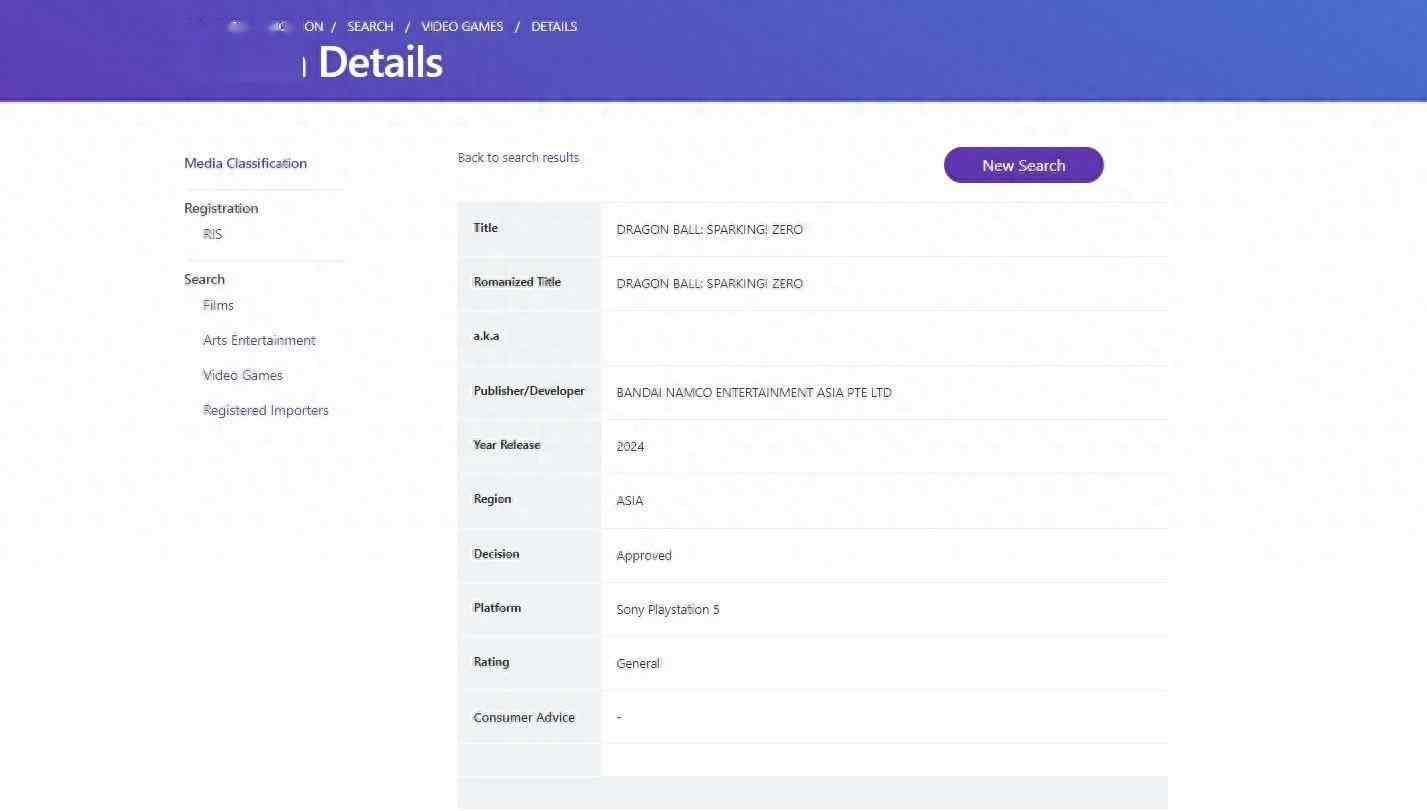
Task: Select RIS under Registration
Action: [x=212, y=234]
